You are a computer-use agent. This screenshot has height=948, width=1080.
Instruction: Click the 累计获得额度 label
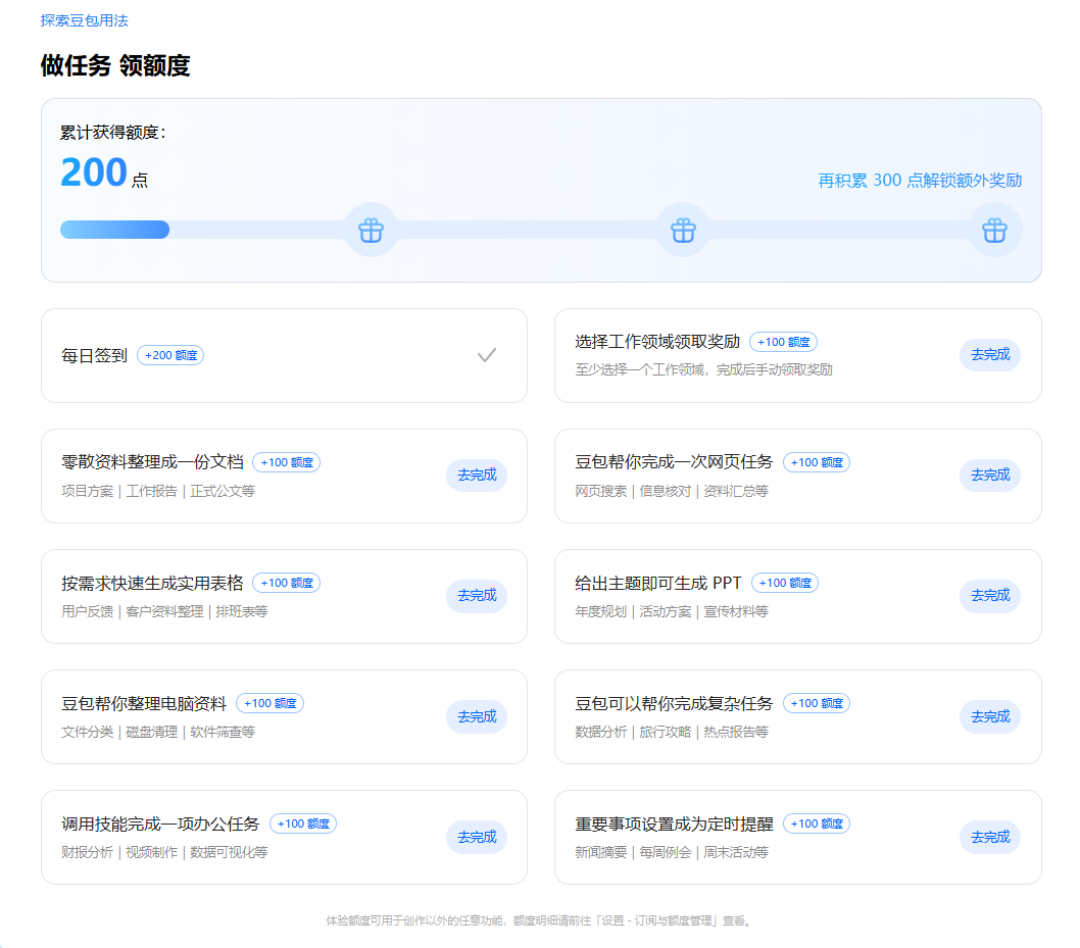(113, 132)
